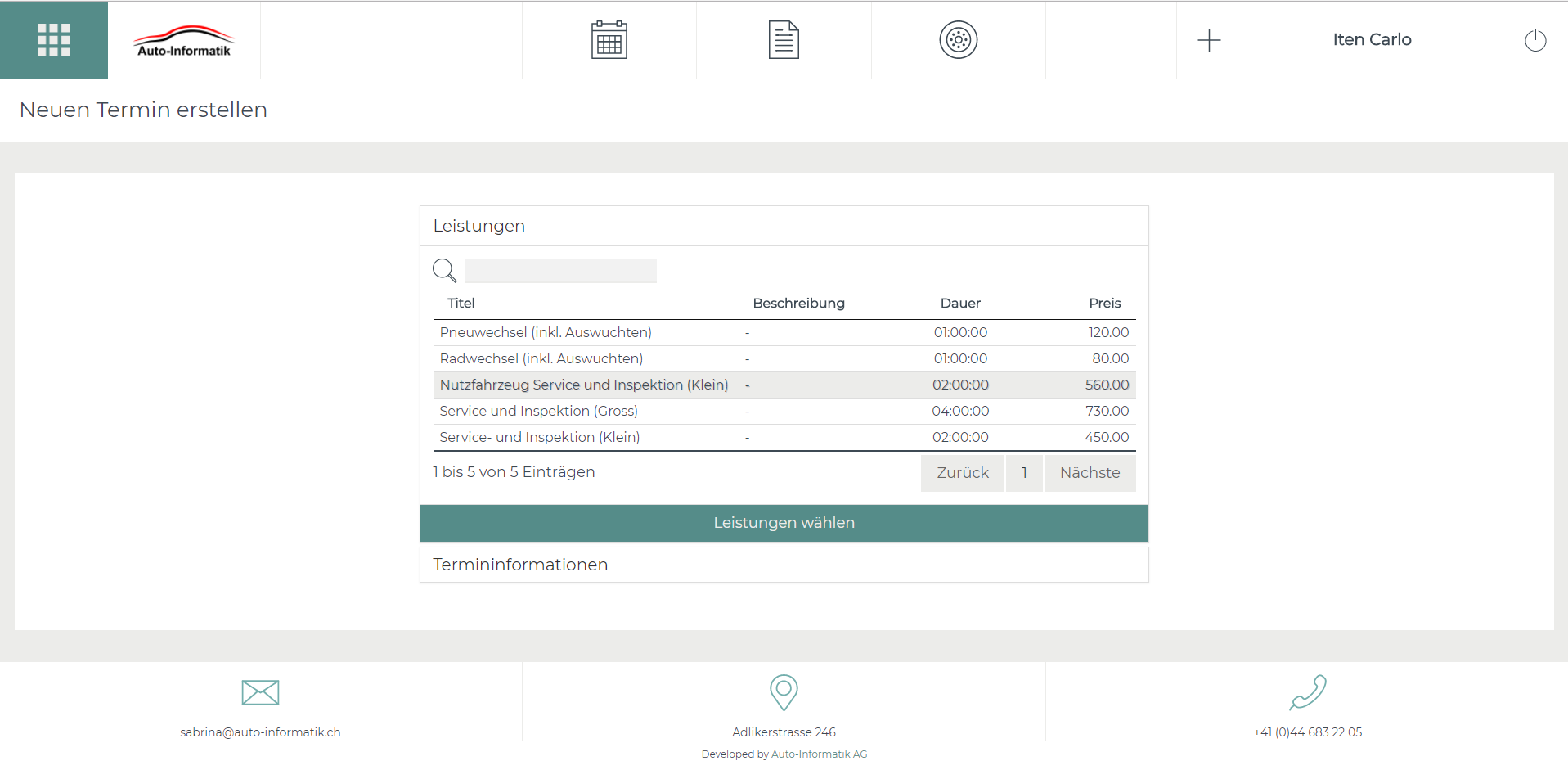Click sabrina@auto-informatik.ch email link
Screen dimensions: 1568x770
coord(260,732)
